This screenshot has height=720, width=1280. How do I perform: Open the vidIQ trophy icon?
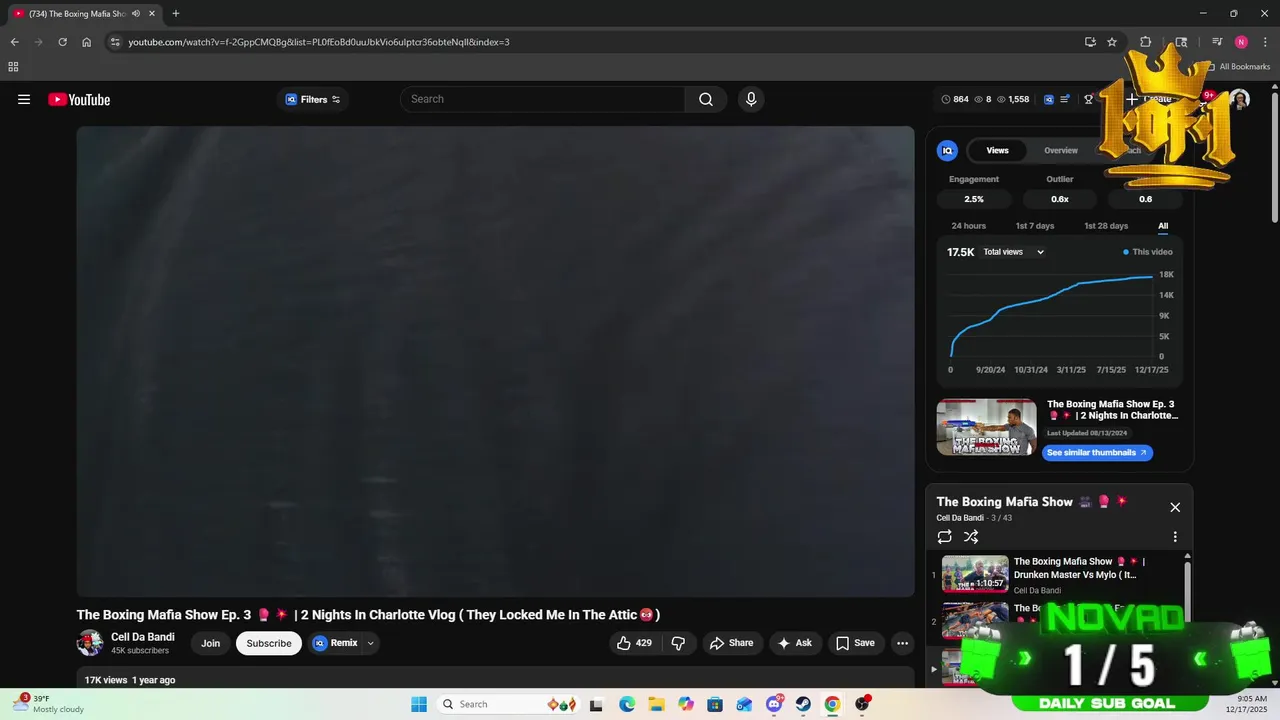(1089, 99)
